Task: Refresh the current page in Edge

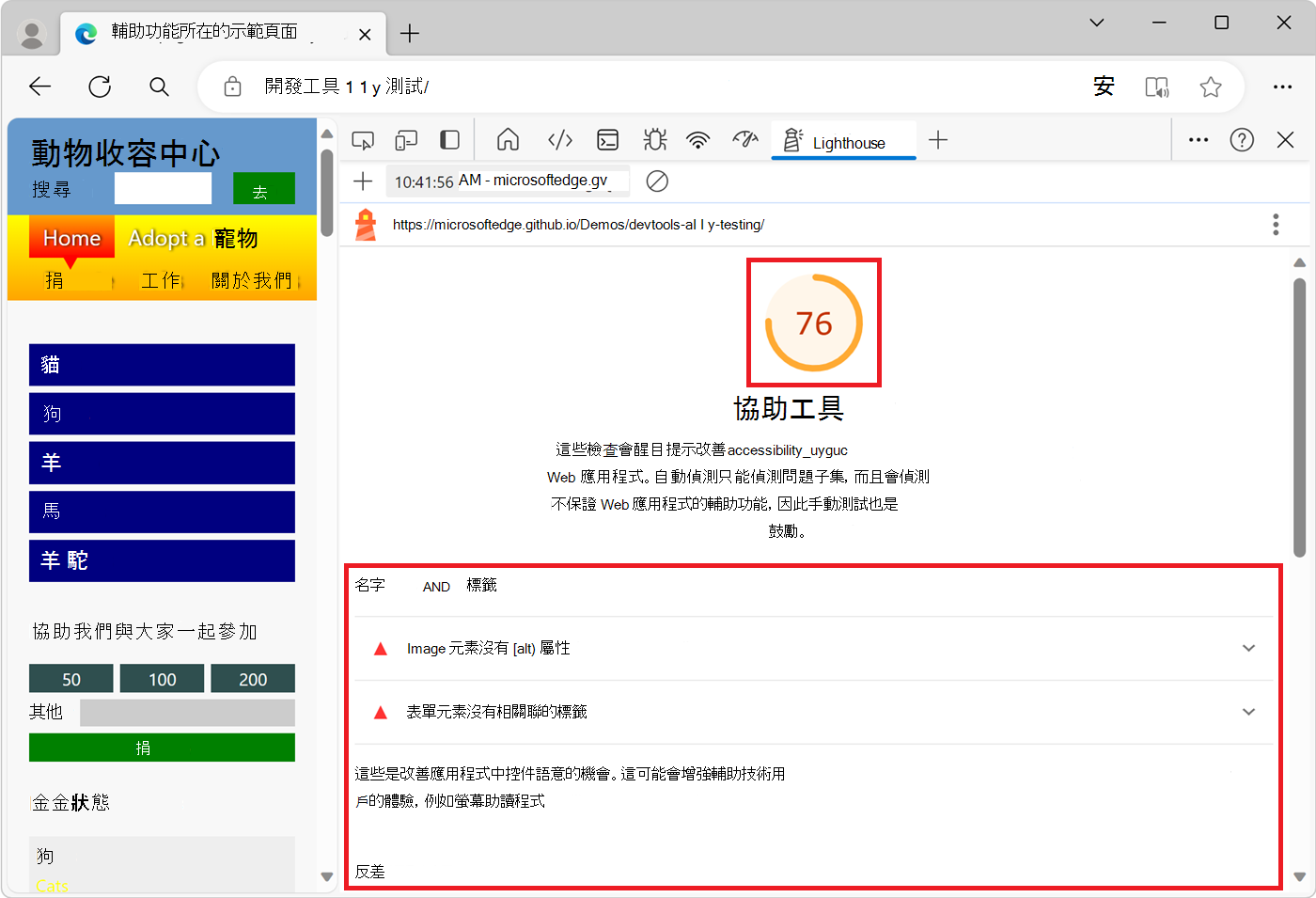Action: pos(99,86)
